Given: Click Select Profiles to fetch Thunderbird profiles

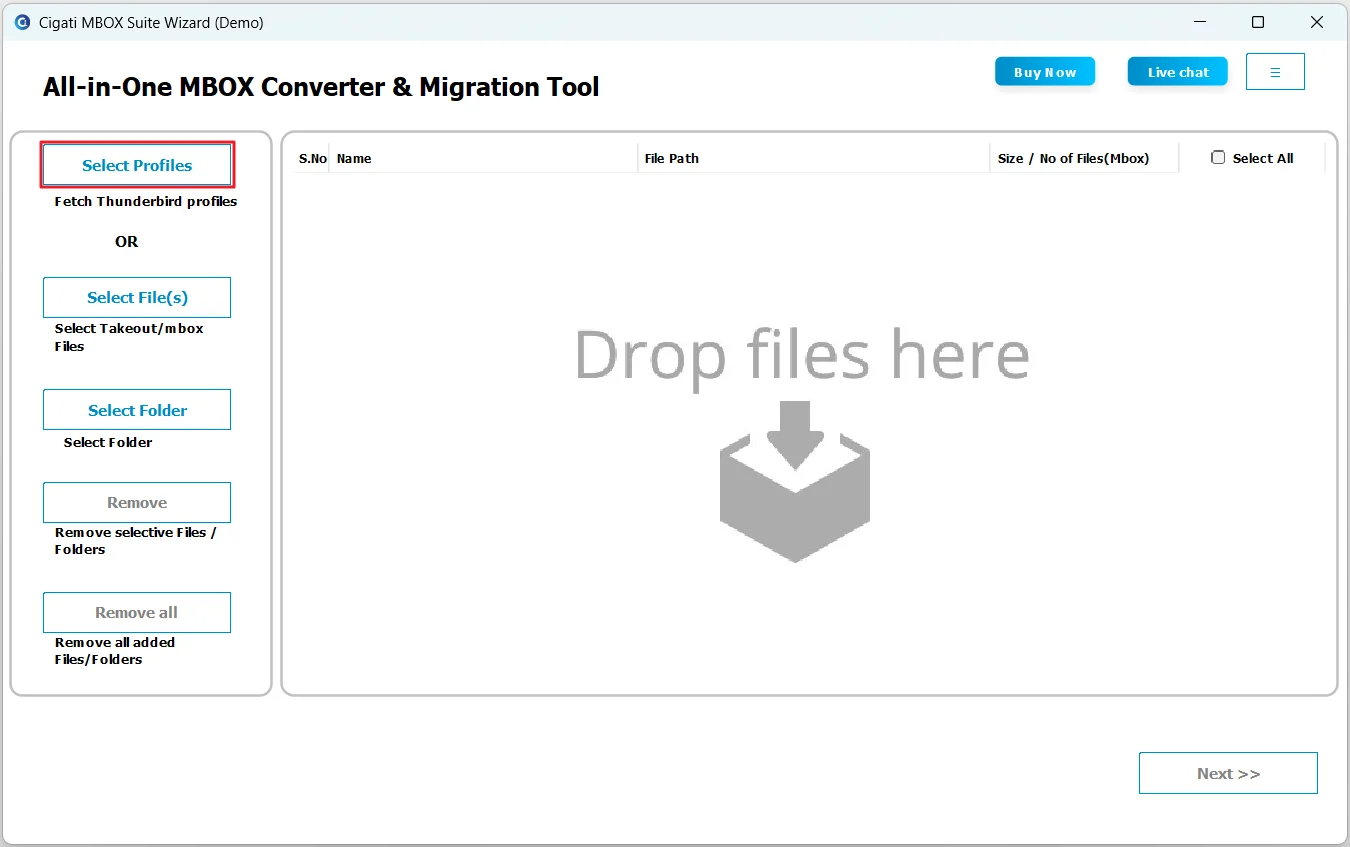Looking at the screenshot, I should pos(137,165).
